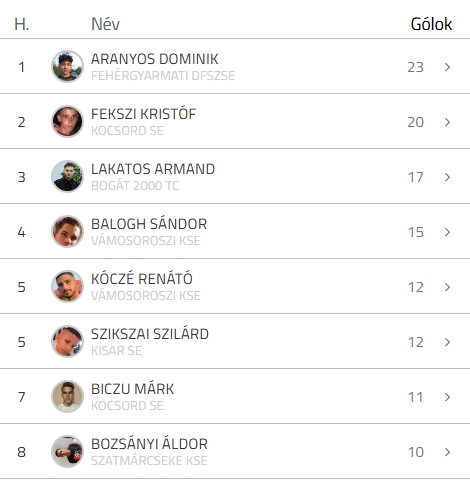Click Kóczé Renátó's avatar image
The width and height of the screenshot is (470, 495).
(67, 286)
